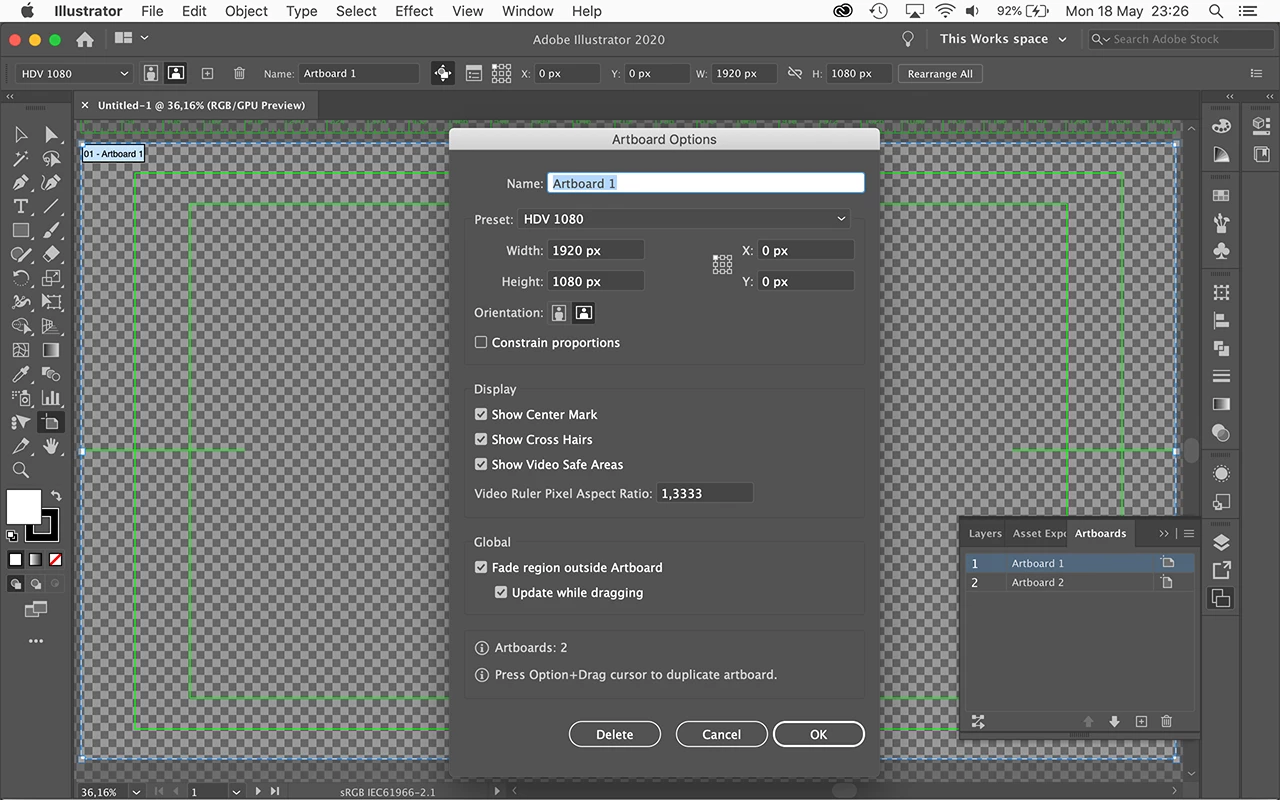
Task: Select the Line Segment tool
Action: click(x=51, y=206)
